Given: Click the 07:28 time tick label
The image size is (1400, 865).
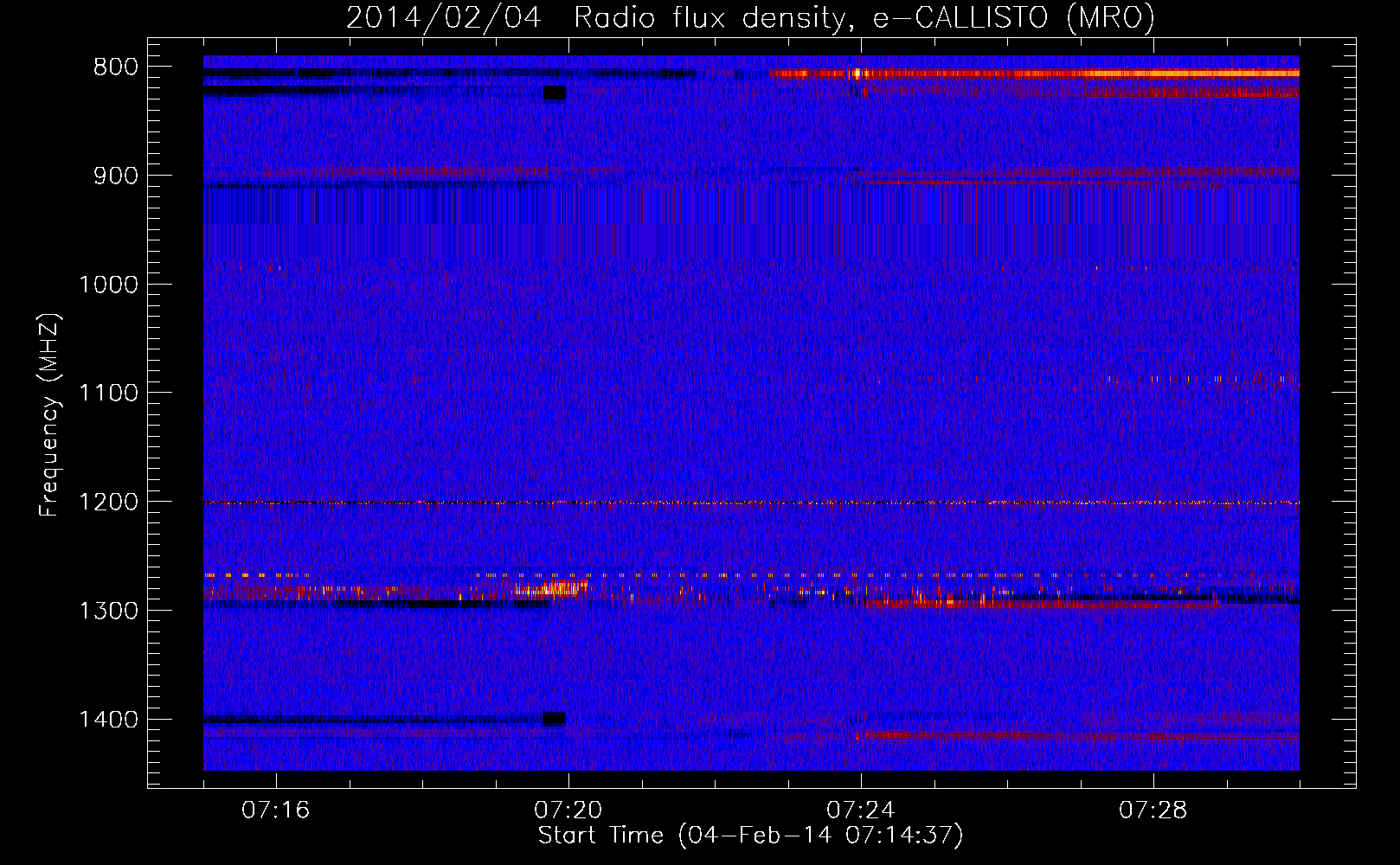Looking at the screenshot, I should pyautogui.click(x=1153, y=811).
